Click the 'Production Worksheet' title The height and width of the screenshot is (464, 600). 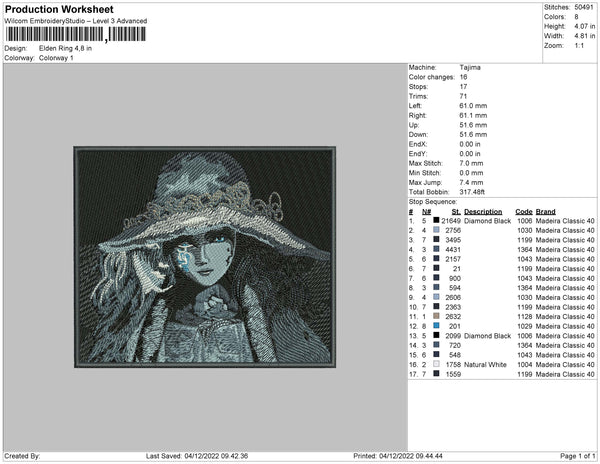[59, 10]
